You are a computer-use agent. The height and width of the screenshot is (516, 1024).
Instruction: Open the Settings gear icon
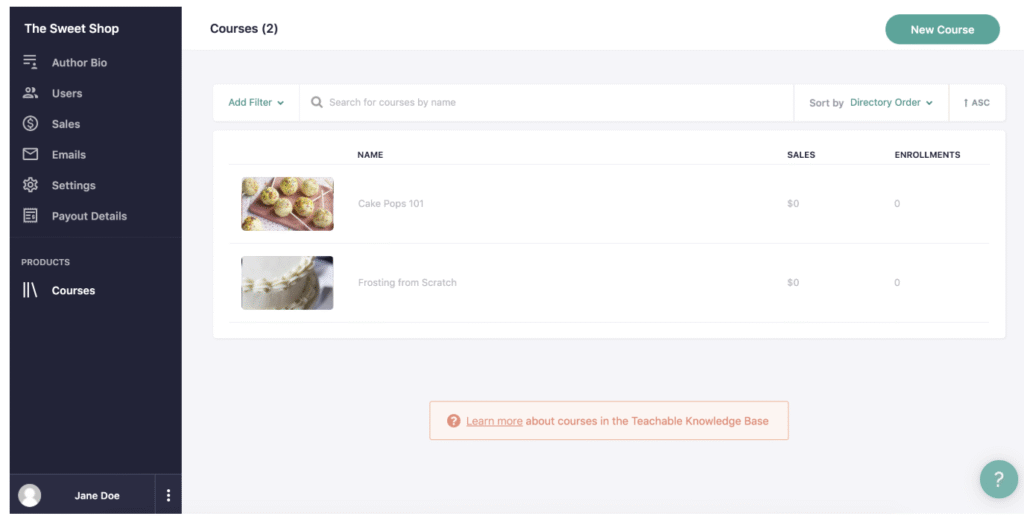tap(30, 185)
